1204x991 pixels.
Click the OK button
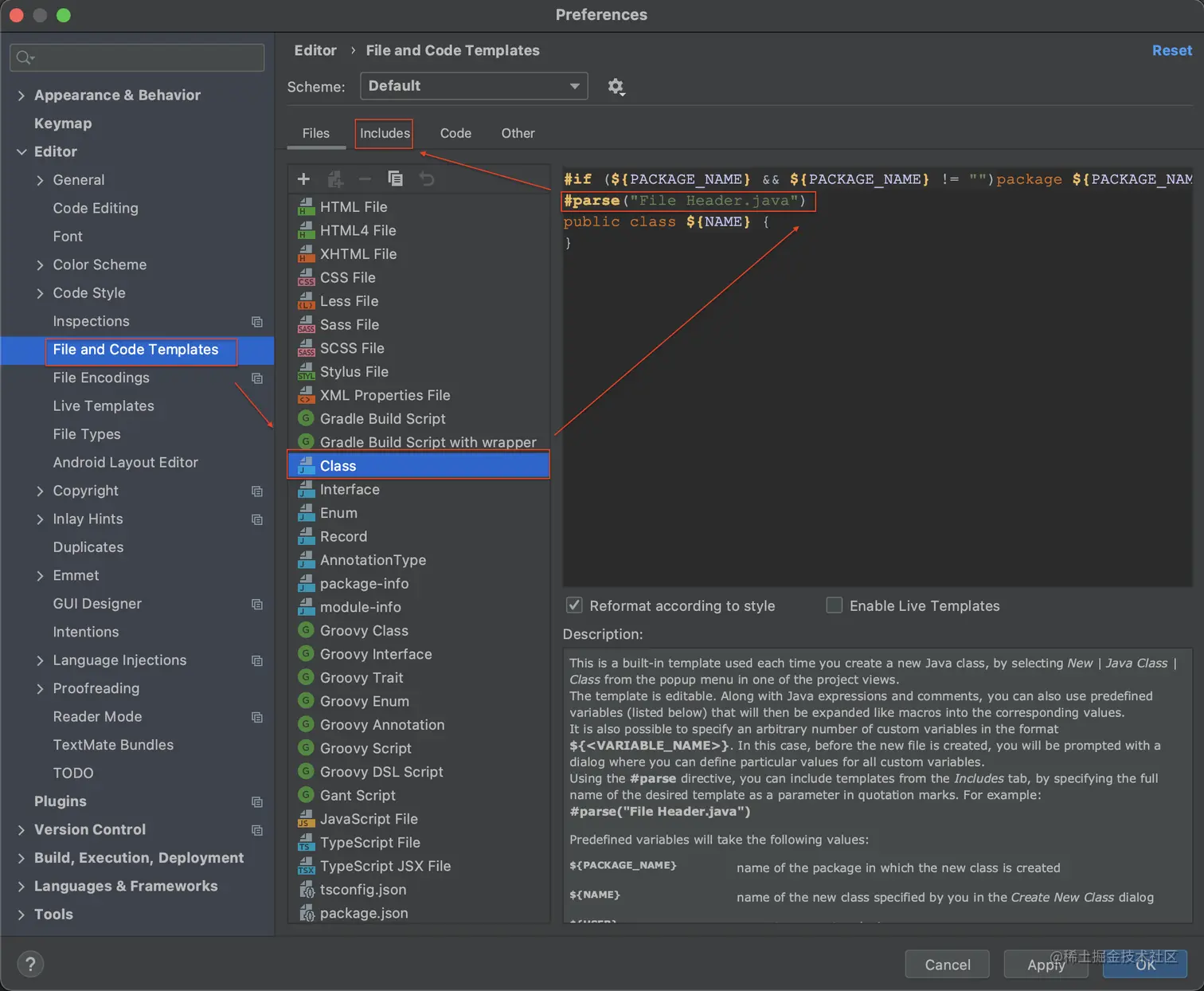[1145, 964]
